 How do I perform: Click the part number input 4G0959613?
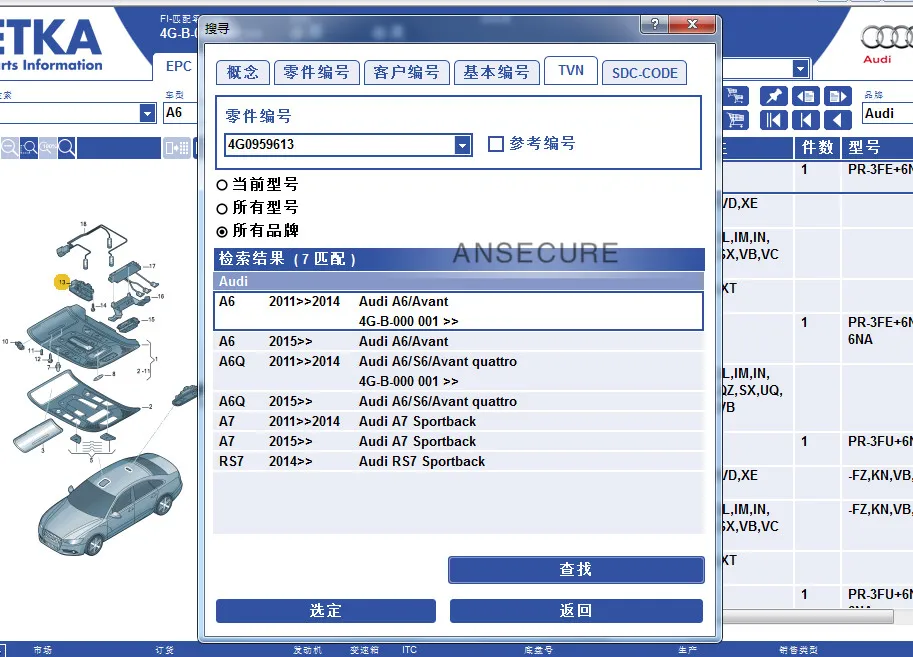pyautogui.click(x=339, y=145)
